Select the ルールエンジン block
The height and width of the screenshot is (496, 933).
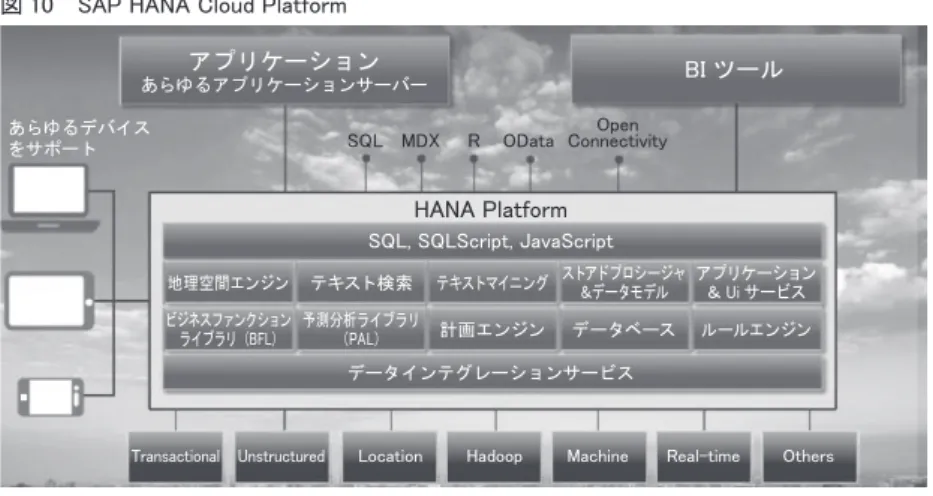pyautogui.click(x=756, y=329)
